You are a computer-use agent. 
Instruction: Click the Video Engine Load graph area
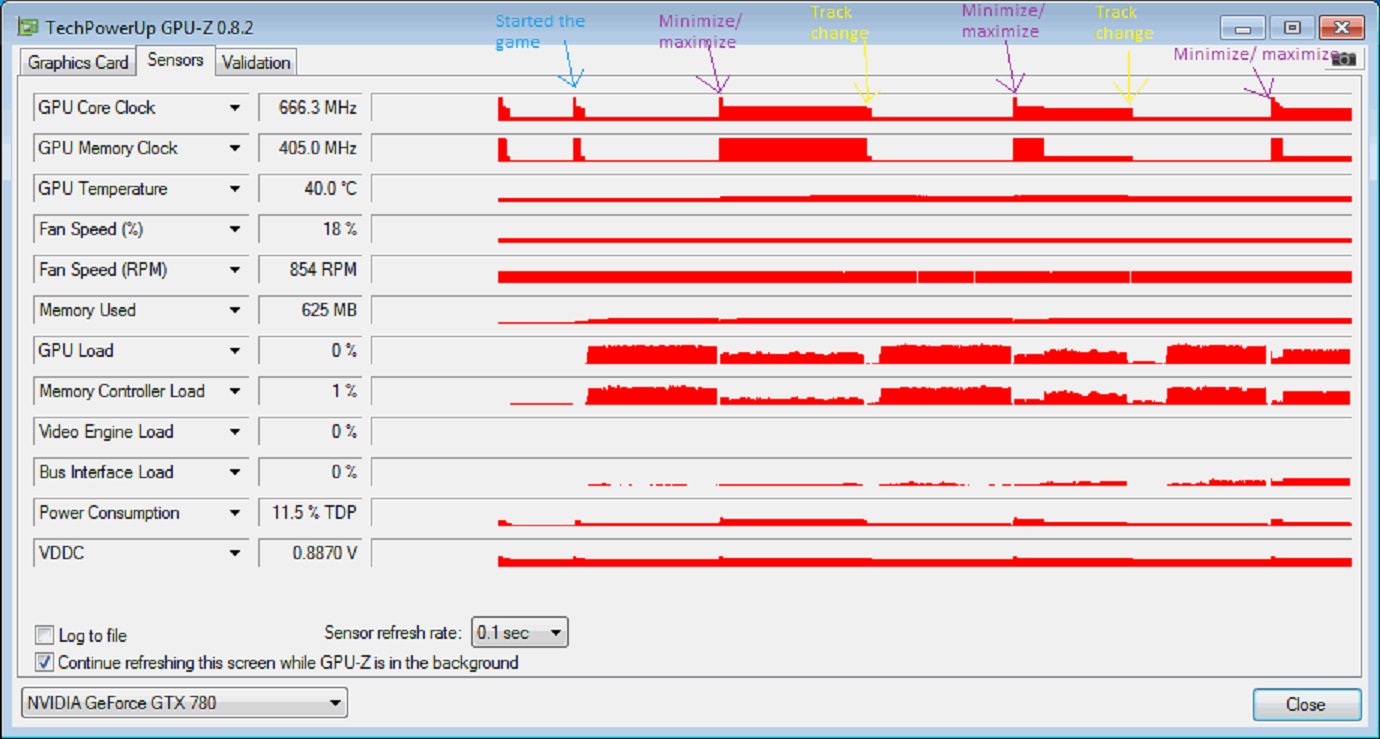coord(862,432)
